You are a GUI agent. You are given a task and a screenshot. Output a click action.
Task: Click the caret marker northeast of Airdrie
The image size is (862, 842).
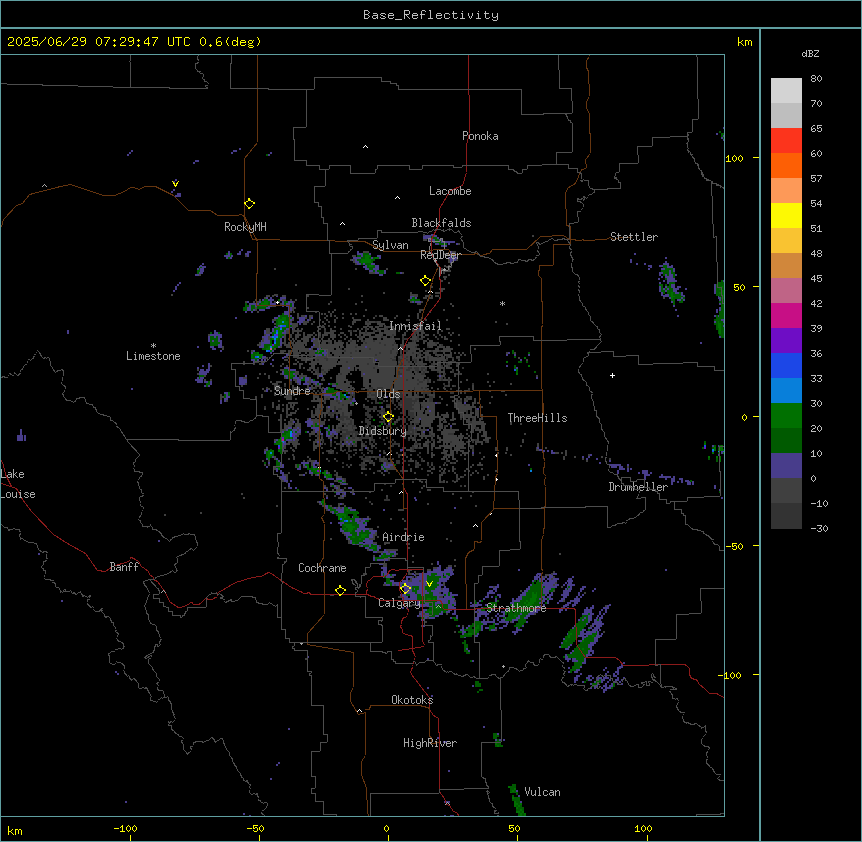(476, 526)
